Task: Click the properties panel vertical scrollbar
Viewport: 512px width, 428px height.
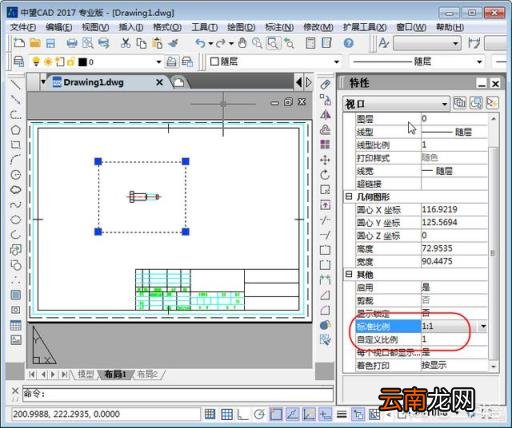Action: coord(493,253)
